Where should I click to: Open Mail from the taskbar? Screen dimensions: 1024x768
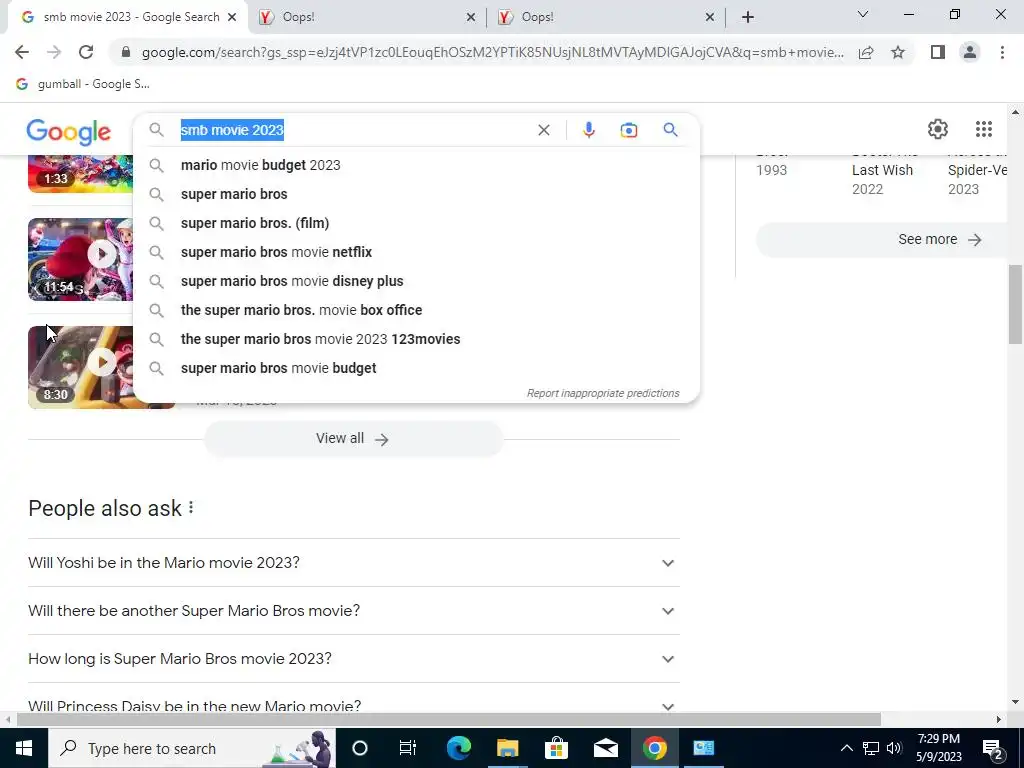pyautogui.click(x=605, y=748)
